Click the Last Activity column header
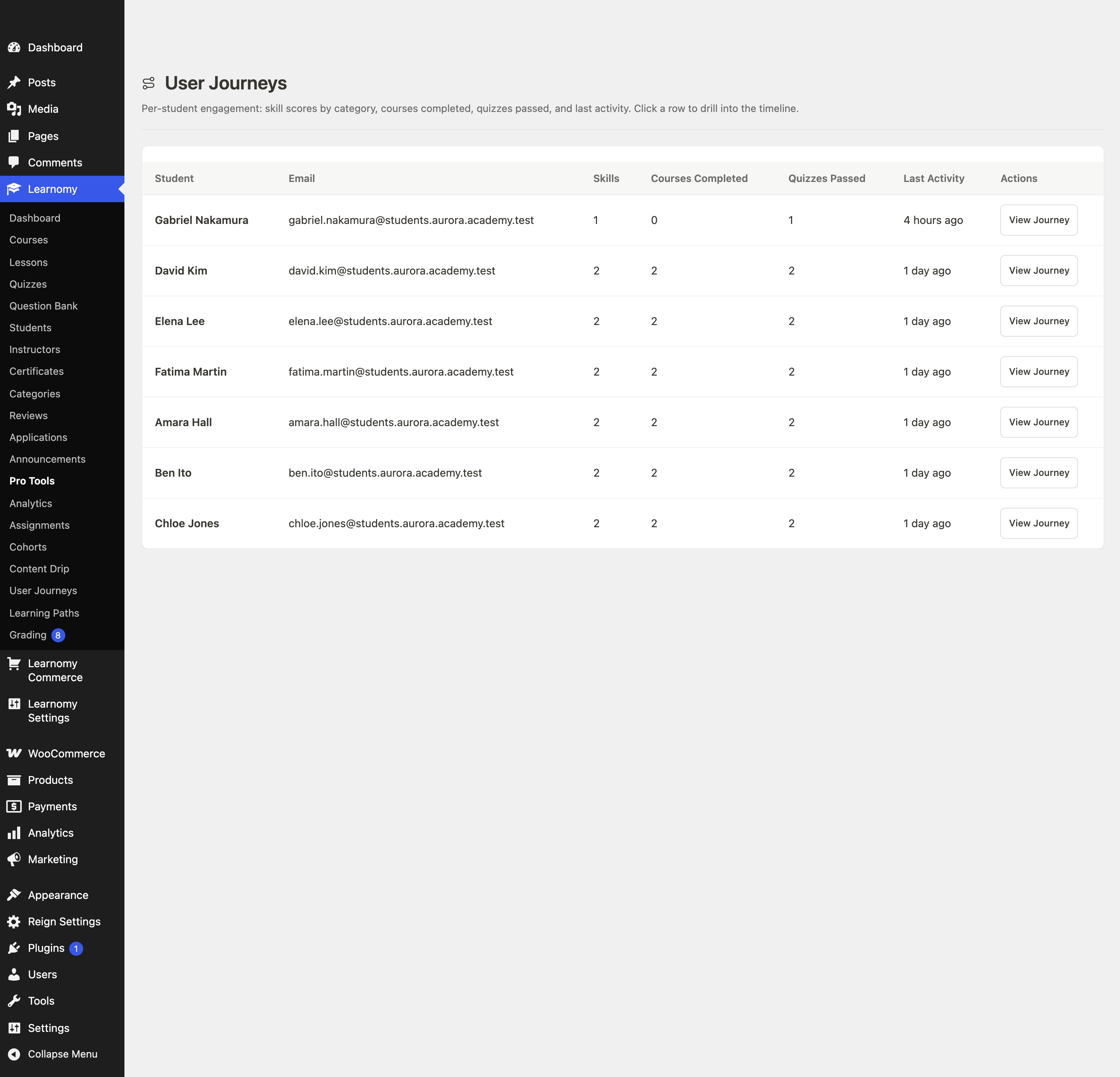 pyautogui.click(x=934, y=178)
